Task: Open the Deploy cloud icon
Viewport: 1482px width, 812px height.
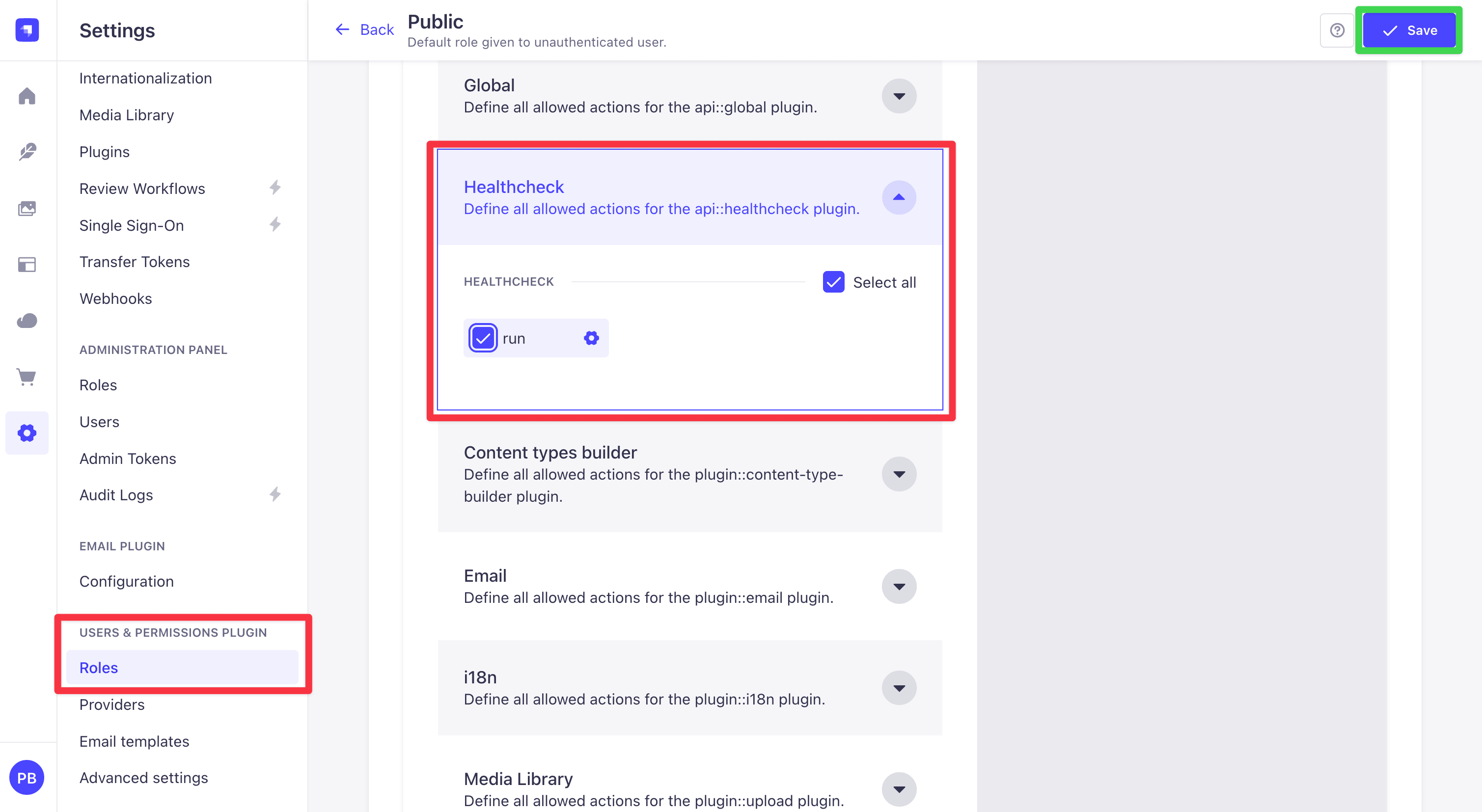Action: (27, 320)
